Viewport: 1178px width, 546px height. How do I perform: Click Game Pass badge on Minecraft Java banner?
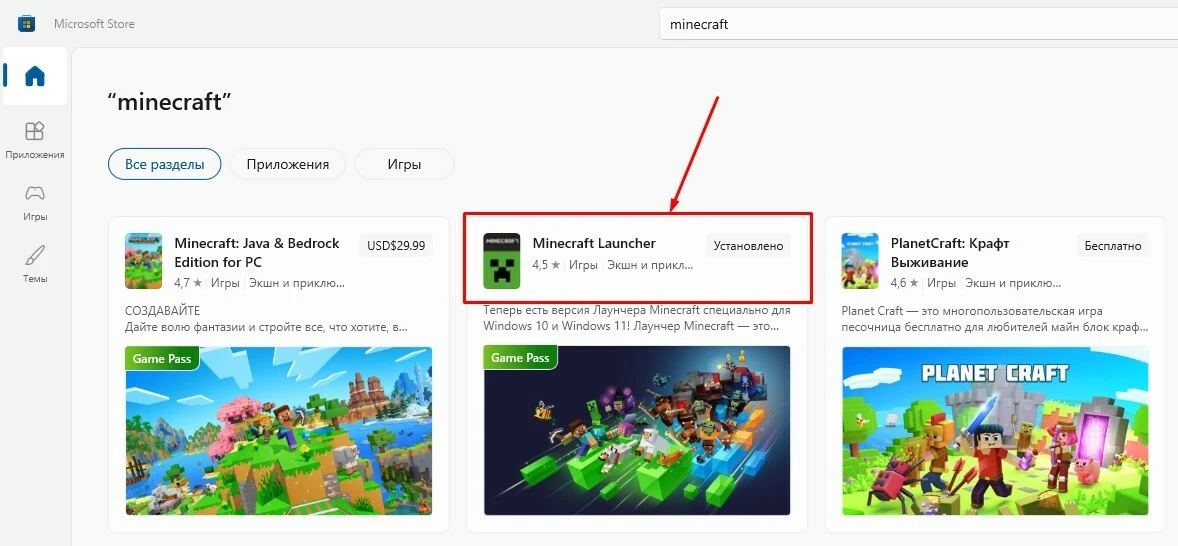tap(162, 358)
